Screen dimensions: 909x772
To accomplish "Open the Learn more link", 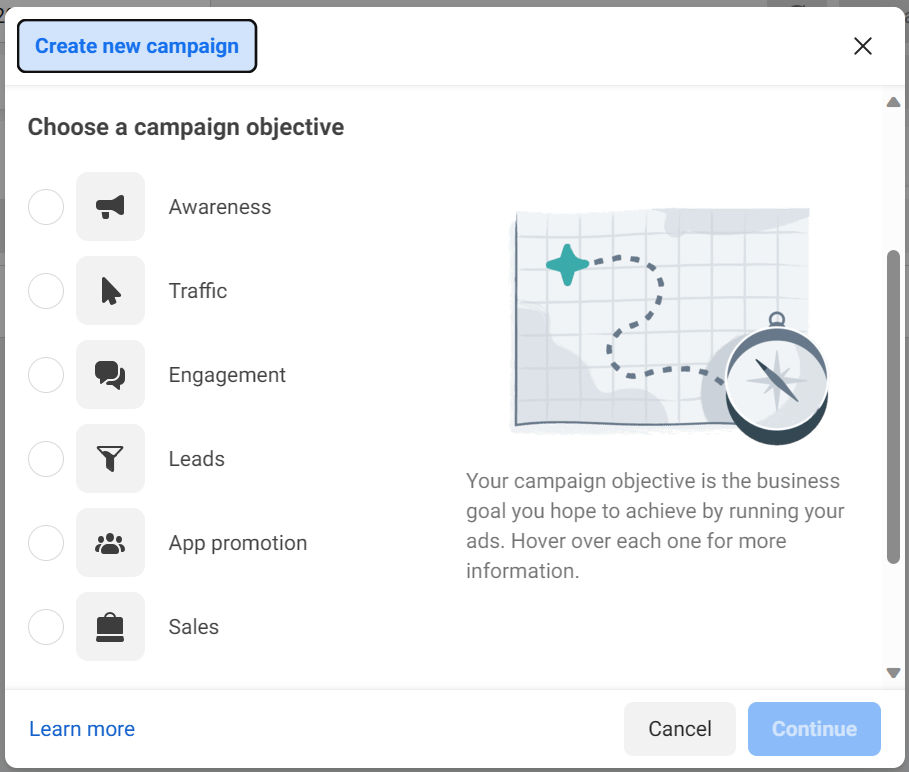I will click(x=82, y=729).
